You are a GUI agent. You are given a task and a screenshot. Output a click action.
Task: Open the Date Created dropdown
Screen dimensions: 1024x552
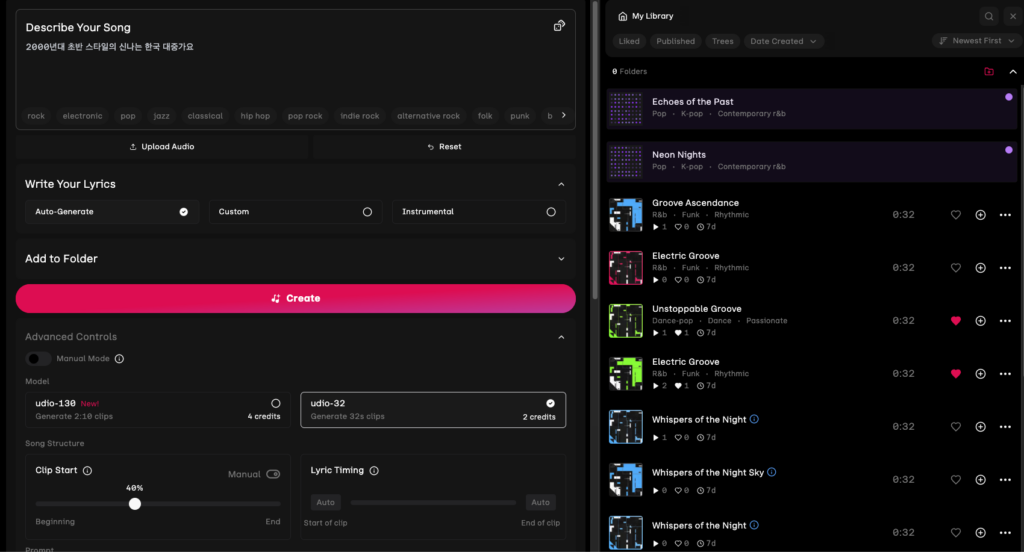[783, 41]
